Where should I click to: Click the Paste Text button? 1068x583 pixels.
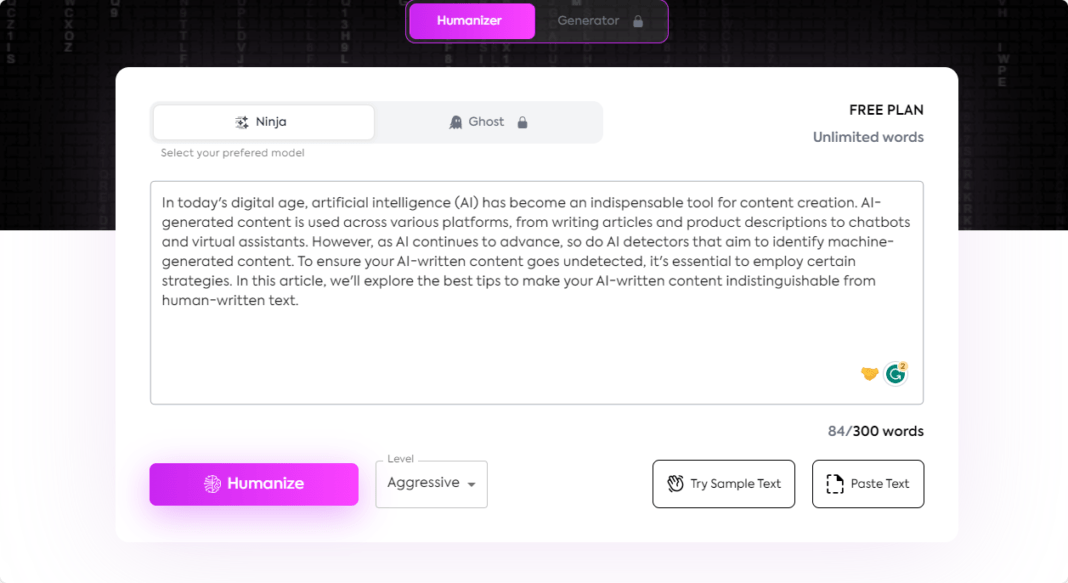[868, 483]
